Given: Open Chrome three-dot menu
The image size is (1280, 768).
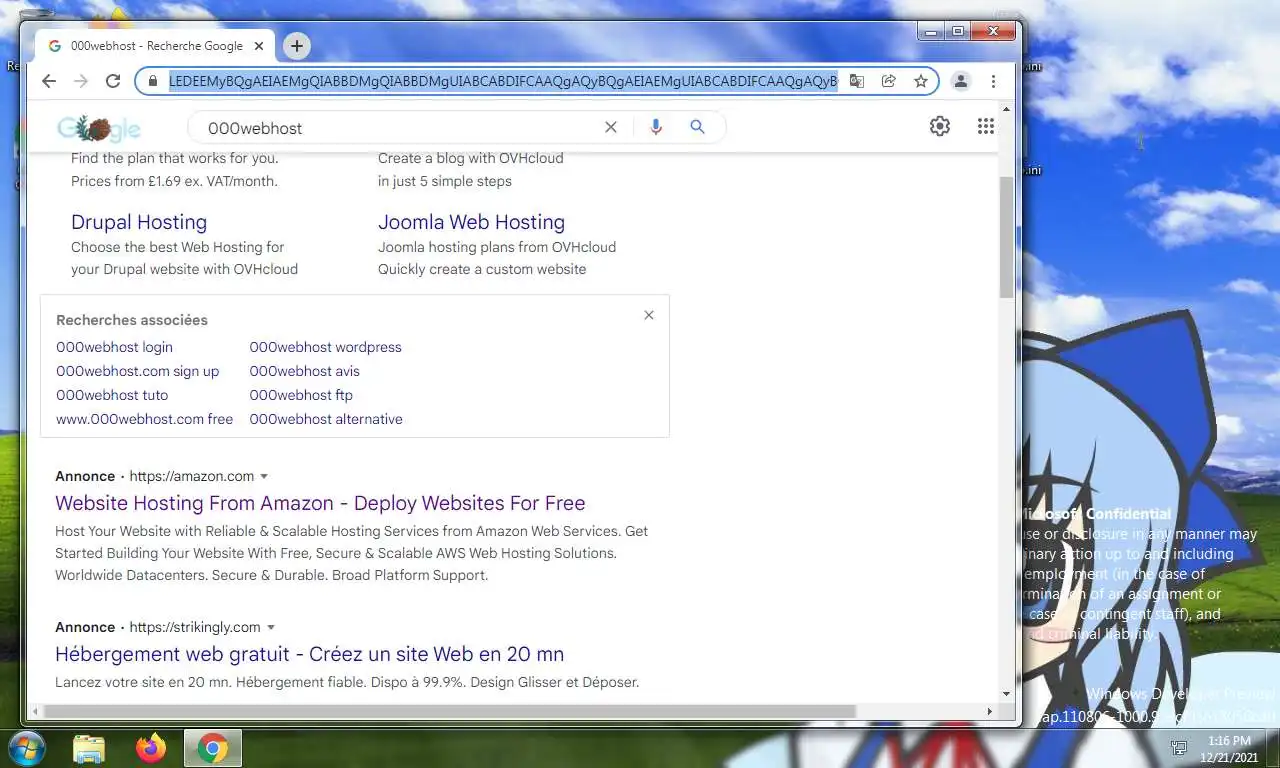Looking at the screenshot, I should 993,81.
